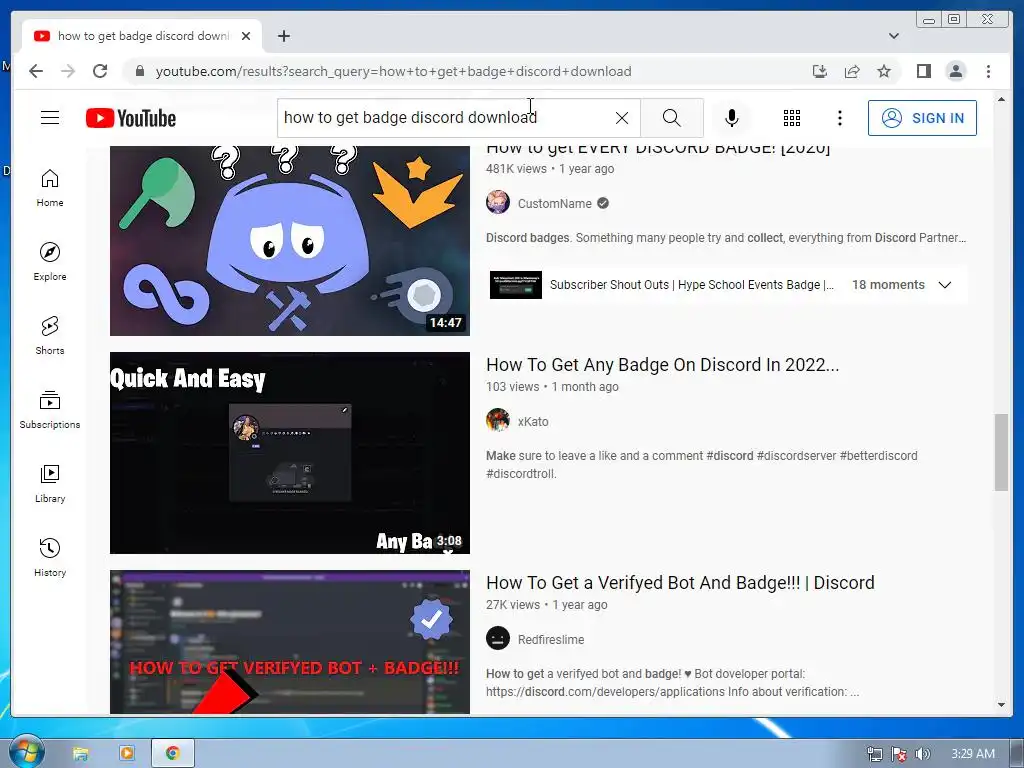Open the media player taskbar icon
Screen dimensions: 1024x768
pos(127,754)
